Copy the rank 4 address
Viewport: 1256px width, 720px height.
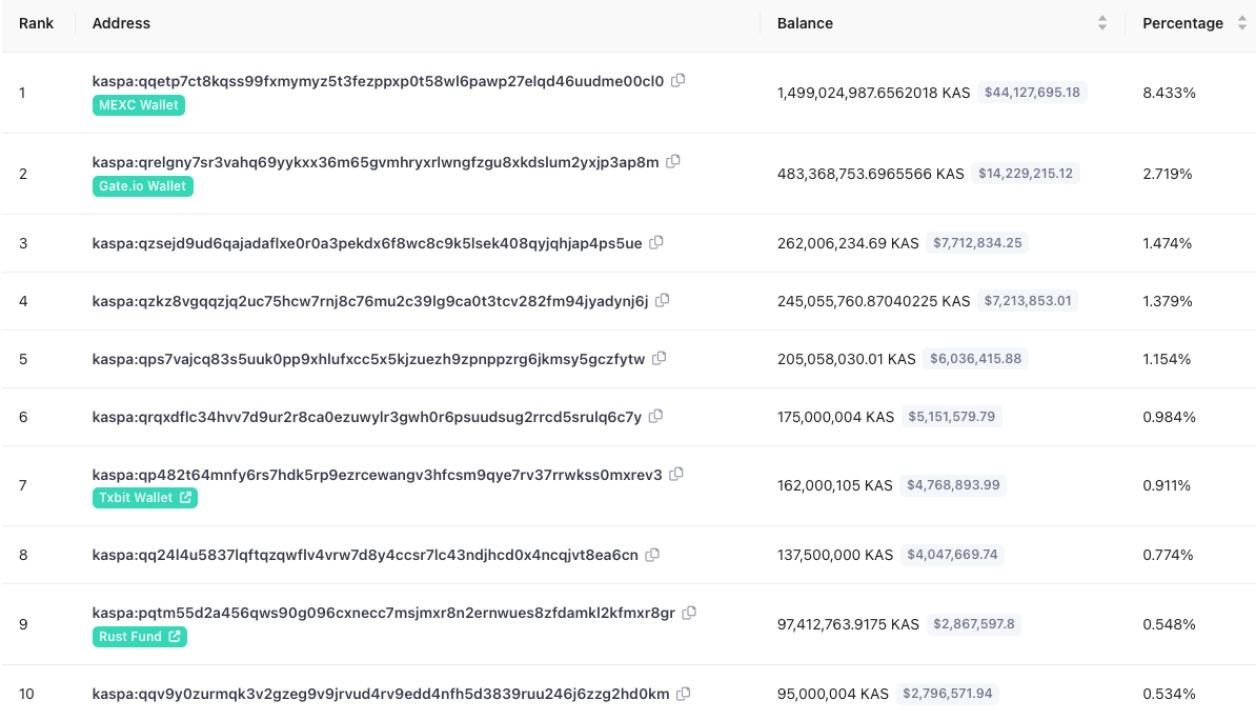tap(662, 300)
